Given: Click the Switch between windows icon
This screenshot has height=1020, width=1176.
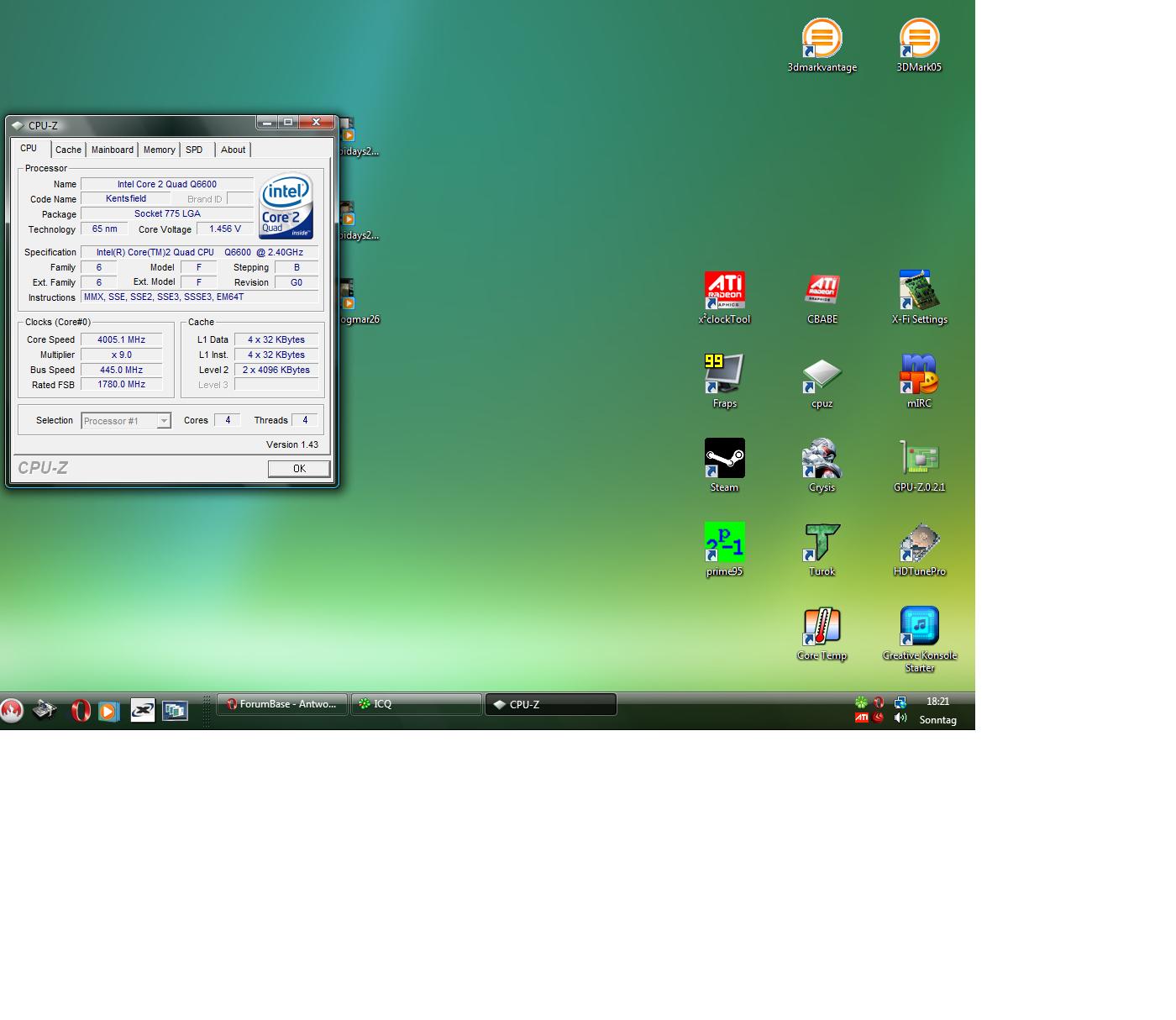Looking at the screenshot, I should click(x=175, y=711).
